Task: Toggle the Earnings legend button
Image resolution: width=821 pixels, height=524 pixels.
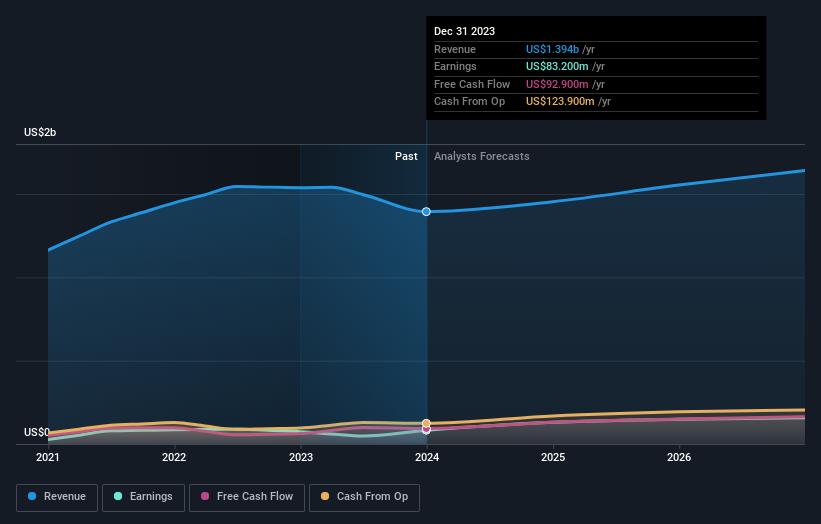Action: [143, 497]
